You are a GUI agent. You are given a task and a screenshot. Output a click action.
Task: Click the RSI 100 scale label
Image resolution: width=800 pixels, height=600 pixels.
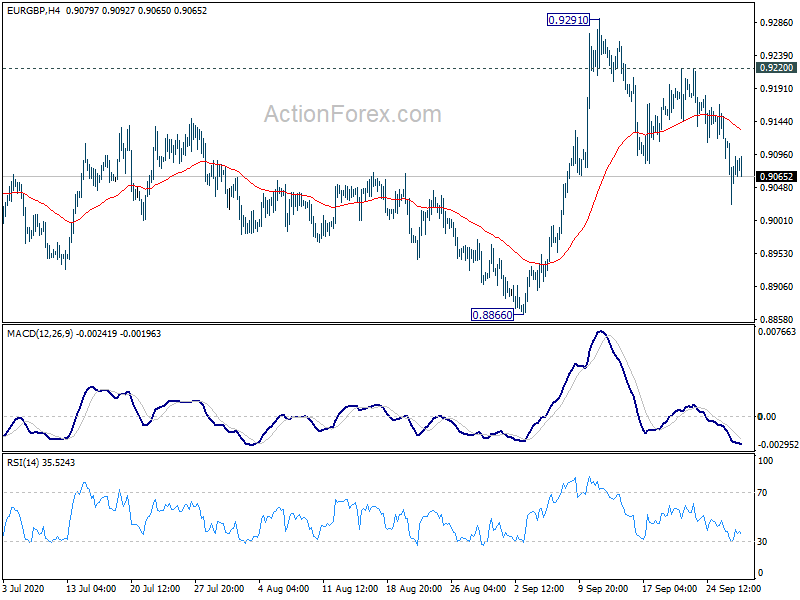(x=765, y=461)
